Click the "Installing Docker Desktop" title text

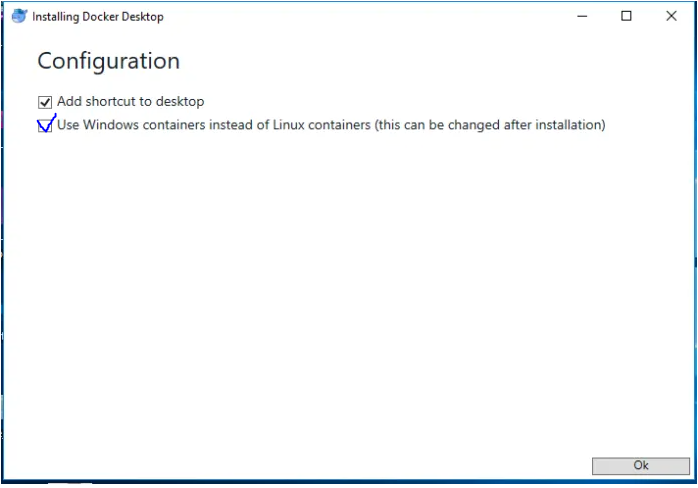click(x=98, y=17)
